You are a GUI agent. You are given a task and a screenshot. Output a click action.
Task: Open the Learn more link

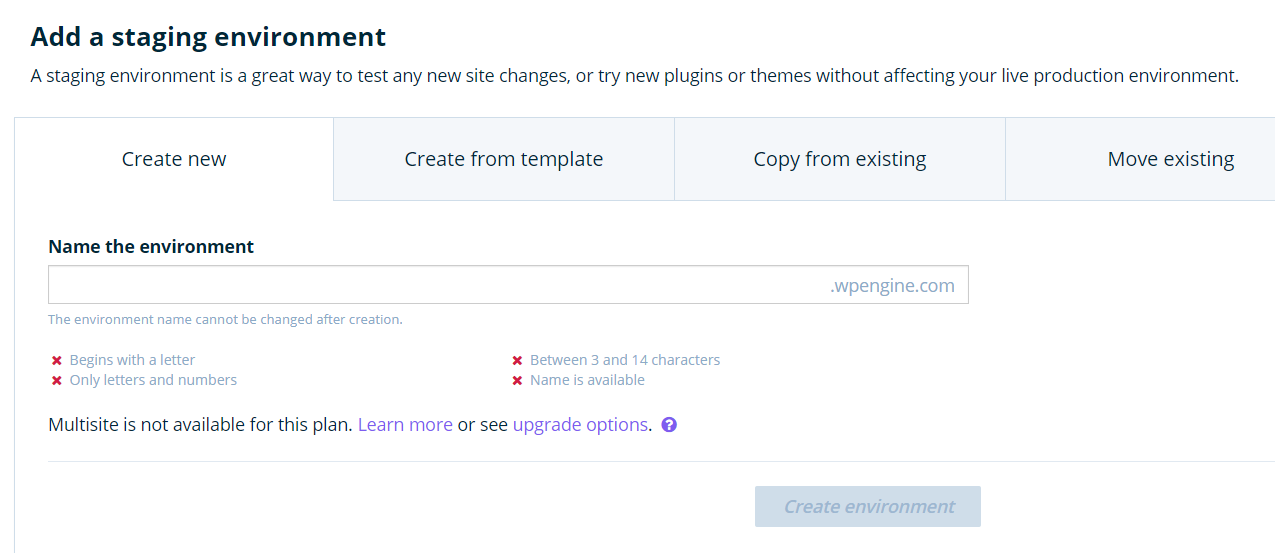click(x=405, y=424)
